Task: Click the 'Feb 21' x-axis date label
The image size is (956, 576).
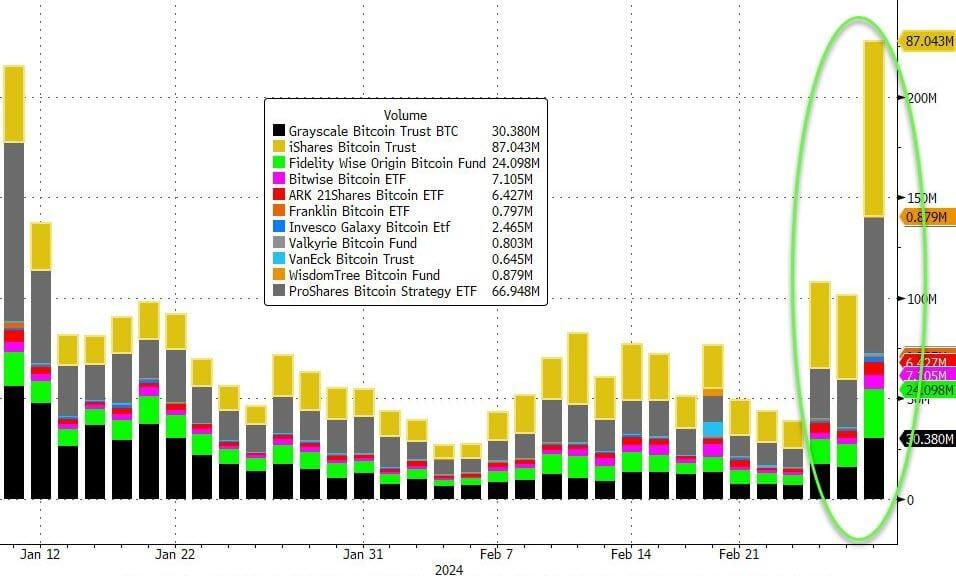Action: click(739, 554)
